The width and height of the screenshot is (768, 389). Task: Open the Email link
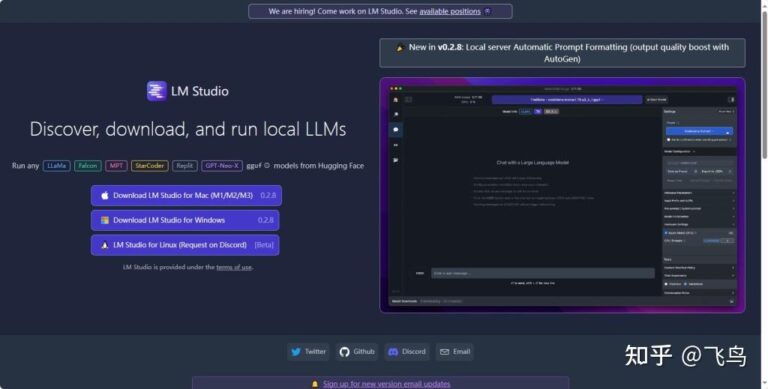pyautogui.click(x=455, y=352)
